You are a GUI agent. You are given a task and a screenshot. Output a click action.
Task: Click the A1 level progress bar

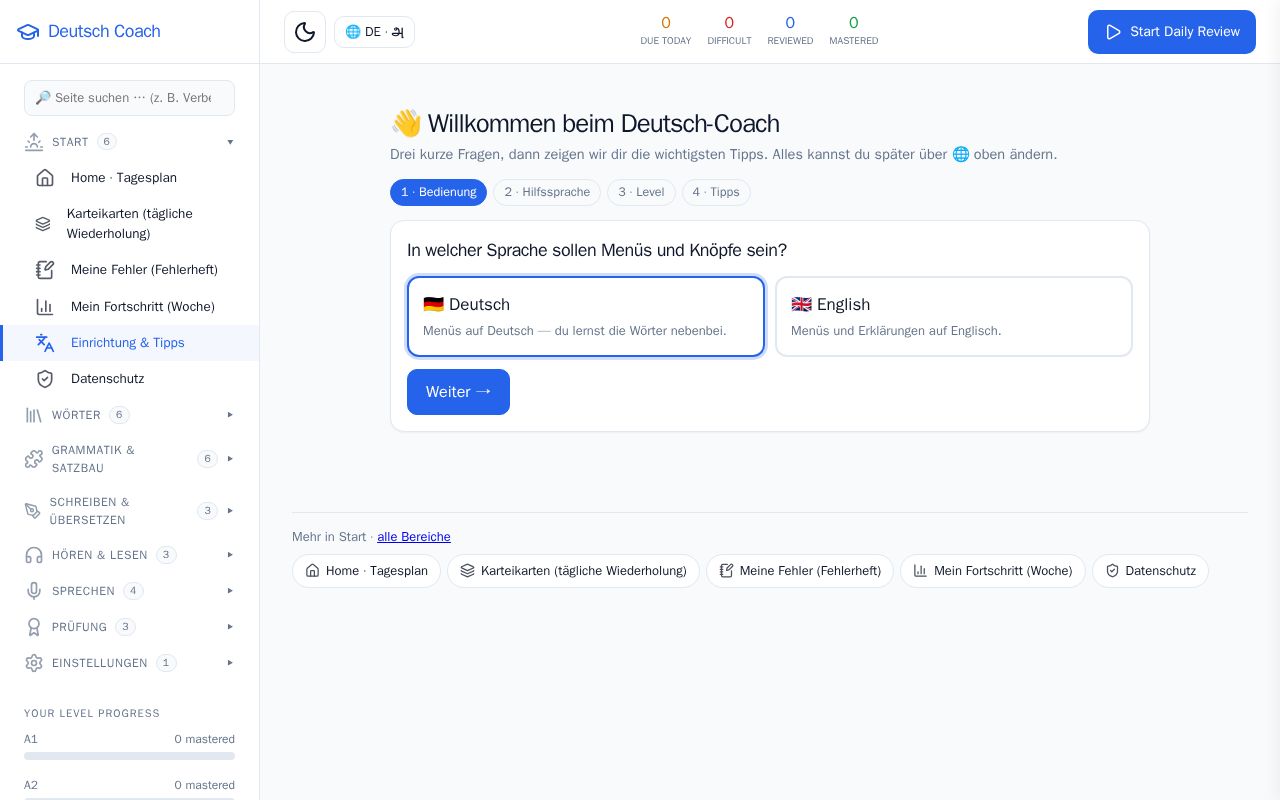coord(129,756)
